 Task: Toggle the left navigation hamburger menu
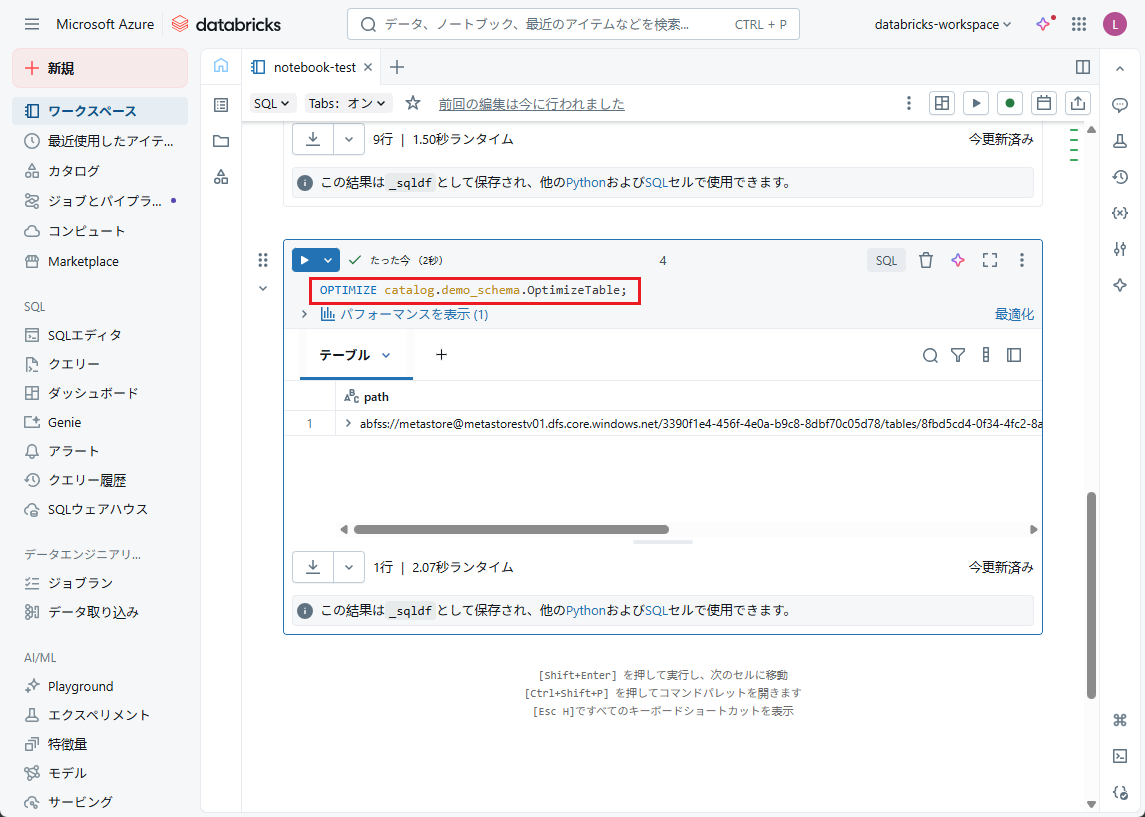[x=32, y=24]
